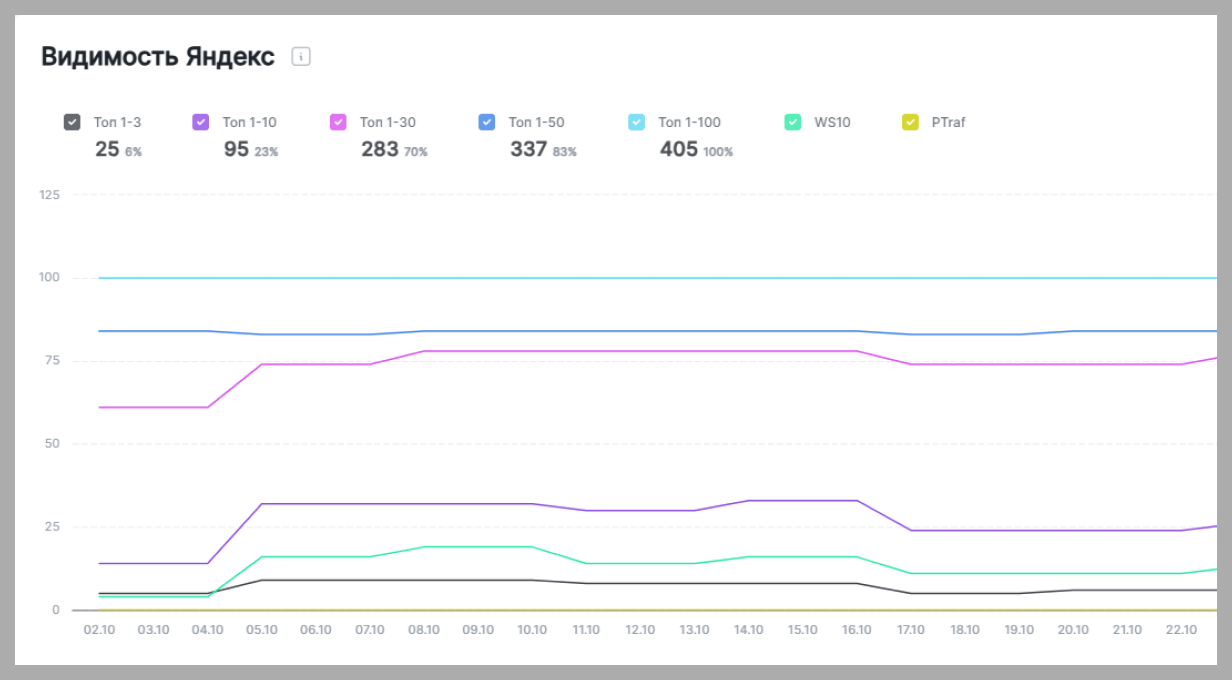The height and width of the screenshot is (680, 1232).
Task: Toggle the Топ 1-10 series checkbox
Action: pyautogui.click(x=200, y=122)
